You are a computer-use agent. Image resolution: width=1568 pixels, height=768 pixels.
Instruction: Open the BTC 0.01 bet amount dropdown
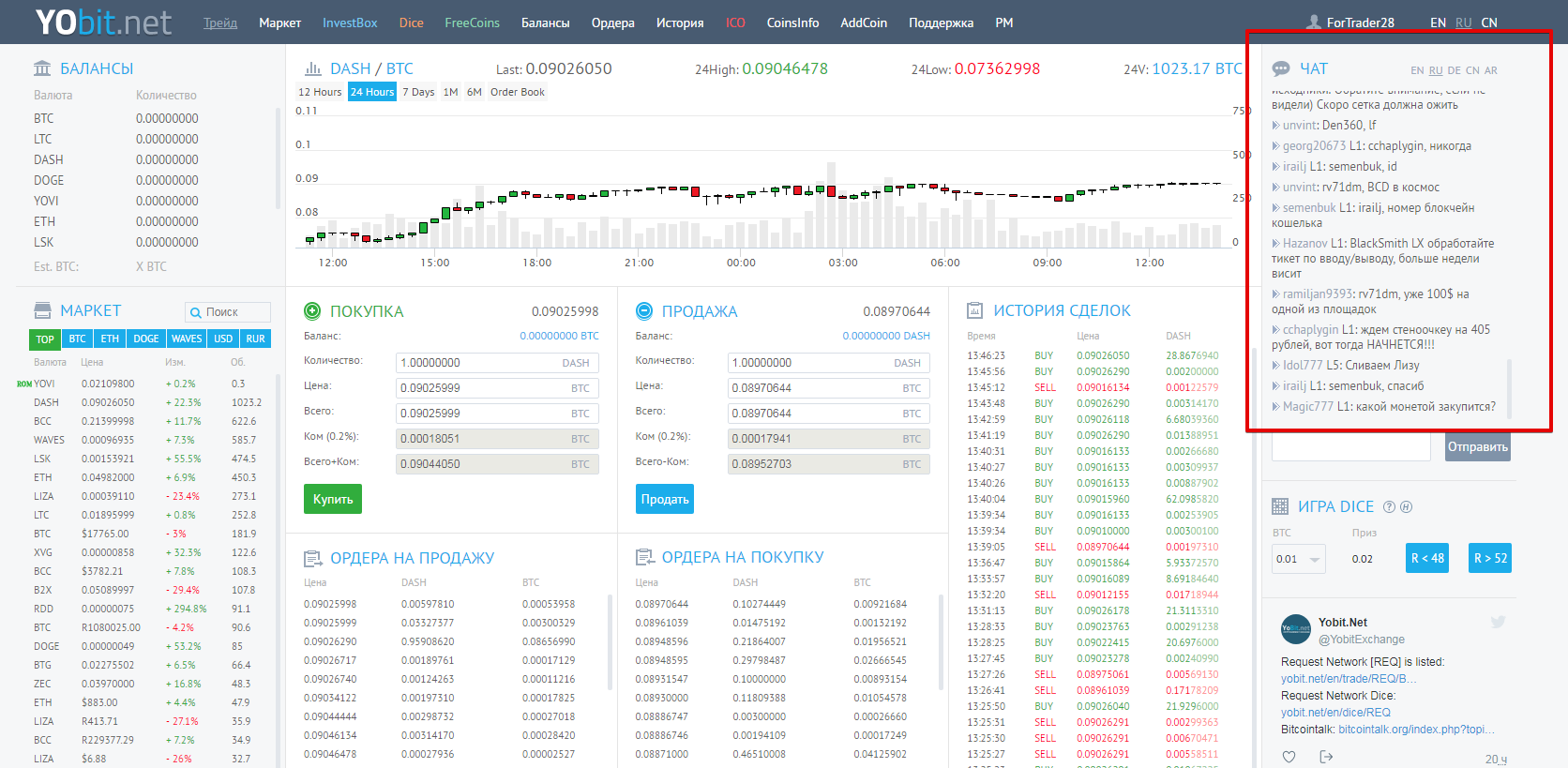pyautogui.click(x=1299, y=559)
